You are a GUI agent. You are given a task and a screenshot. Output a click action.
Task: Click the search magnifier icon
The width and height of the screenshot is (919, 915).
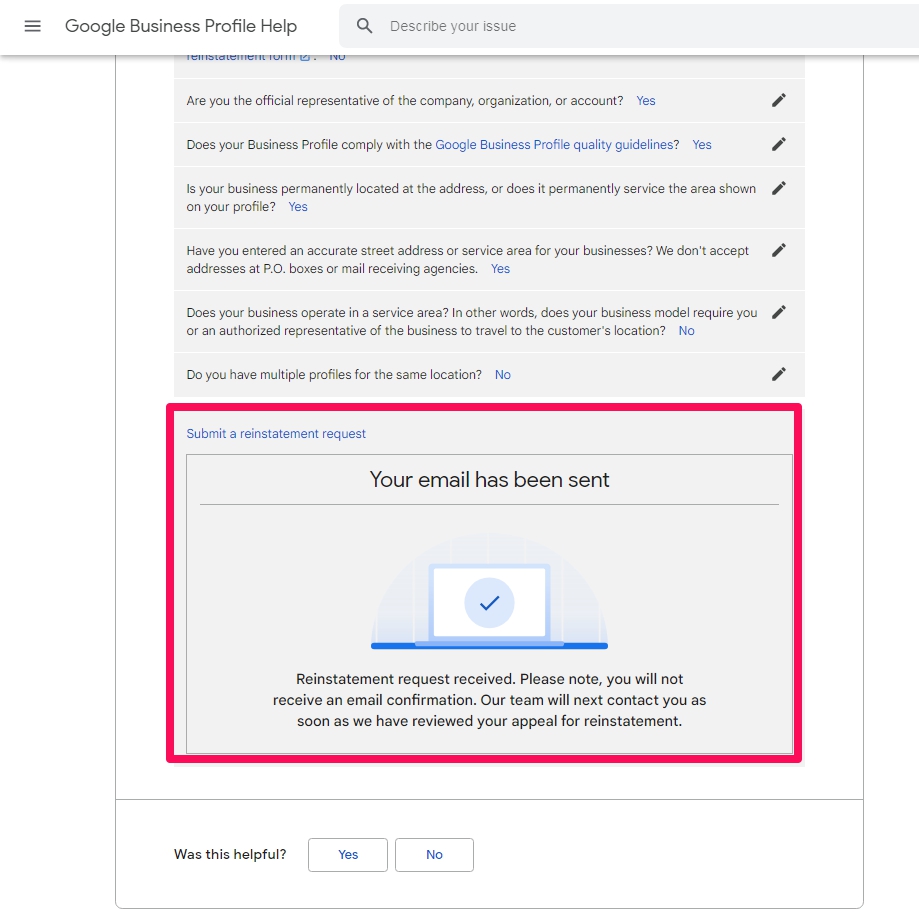[365, 26]
